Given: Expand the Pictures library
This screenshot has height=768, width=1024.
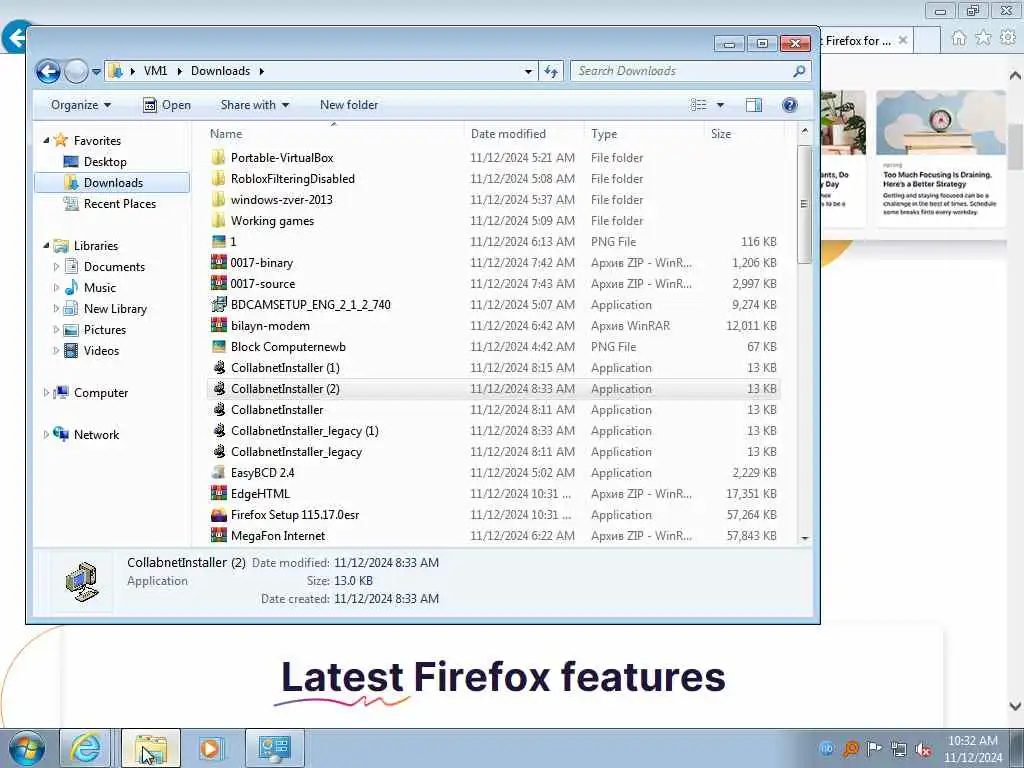Looking at the screenshot, I should (56, 330).
